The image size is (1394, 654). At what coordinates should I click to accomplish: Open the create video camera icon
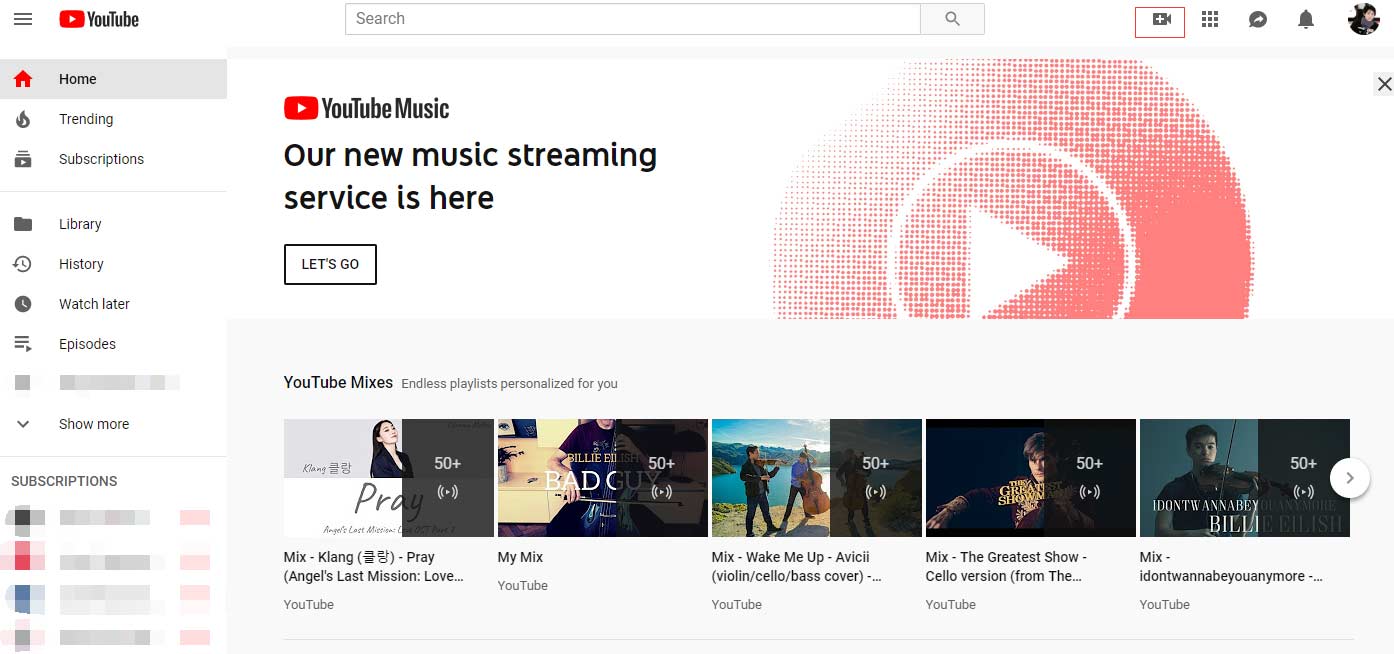click(x=1161, y=20)
